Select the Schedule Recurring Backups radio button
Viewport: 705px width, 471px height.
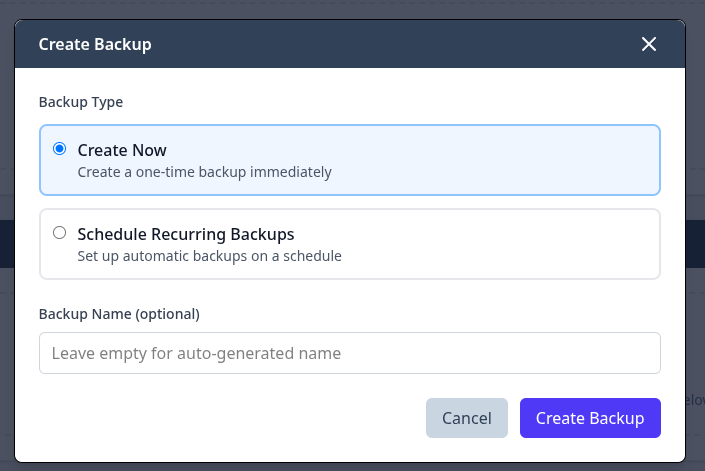pyautogui.click(x=59, y=233)
